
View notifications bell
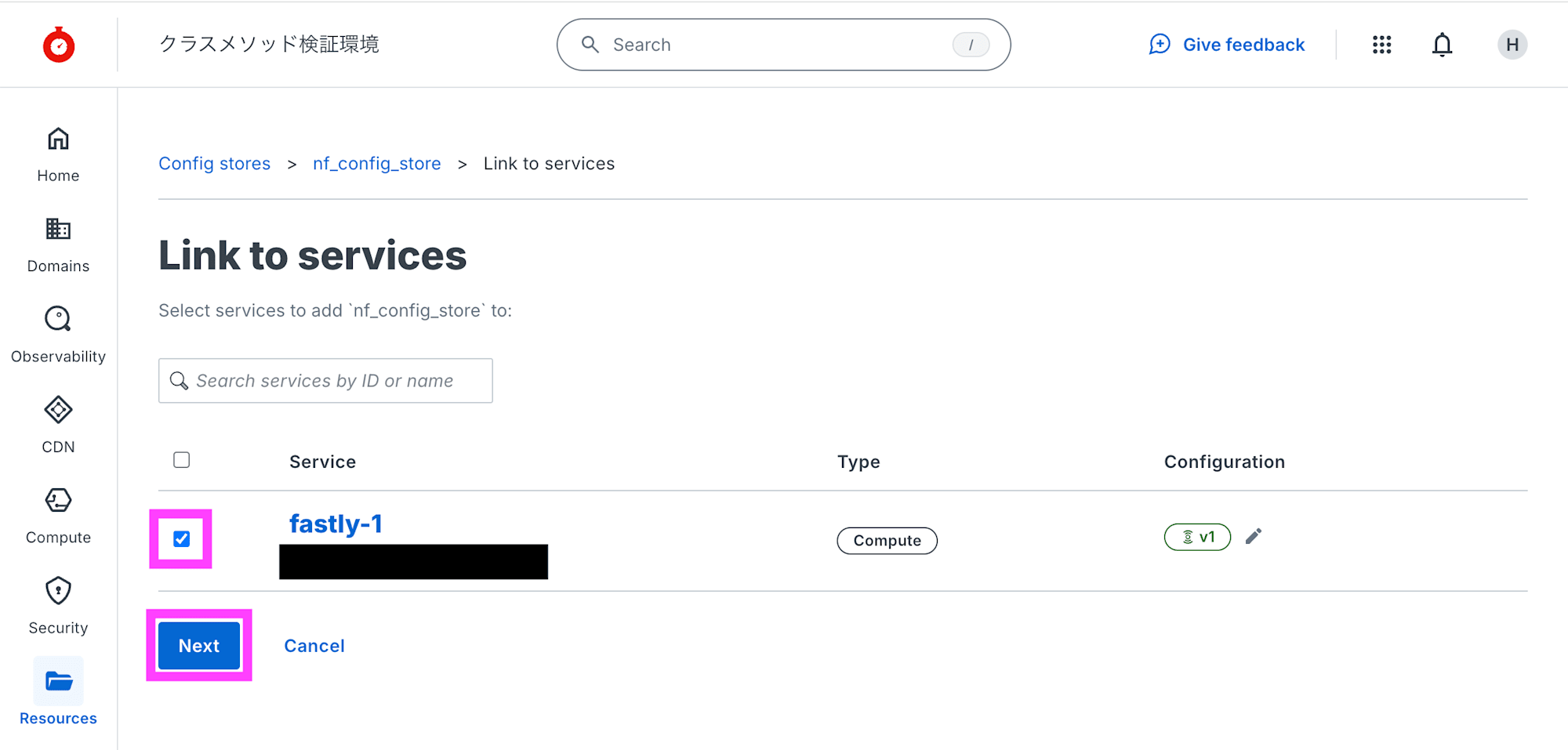(1442, 45)
